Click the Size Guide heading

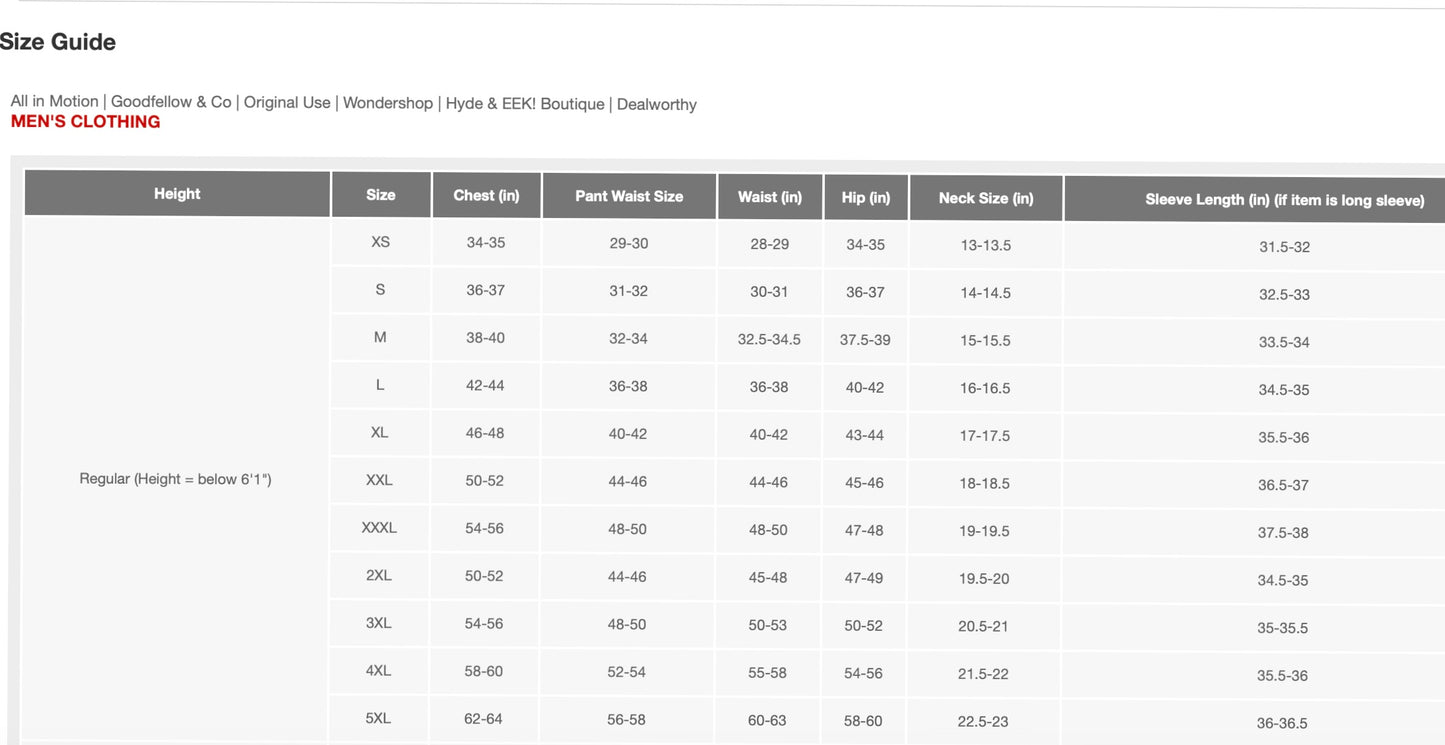point(58,42)
